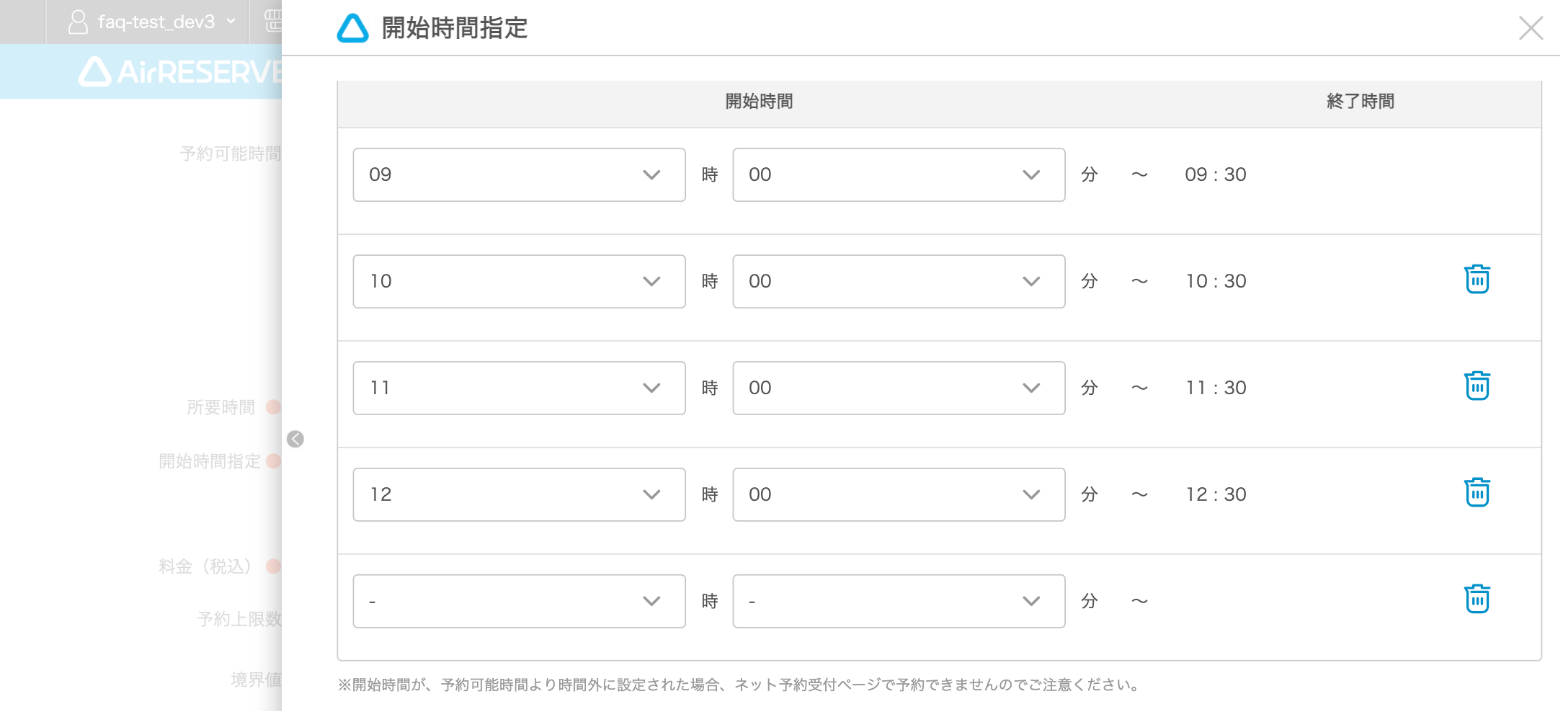The image size is (1560, 711).
Task: Click the Air triangle logo in panel header
Action: click(352, 29)
